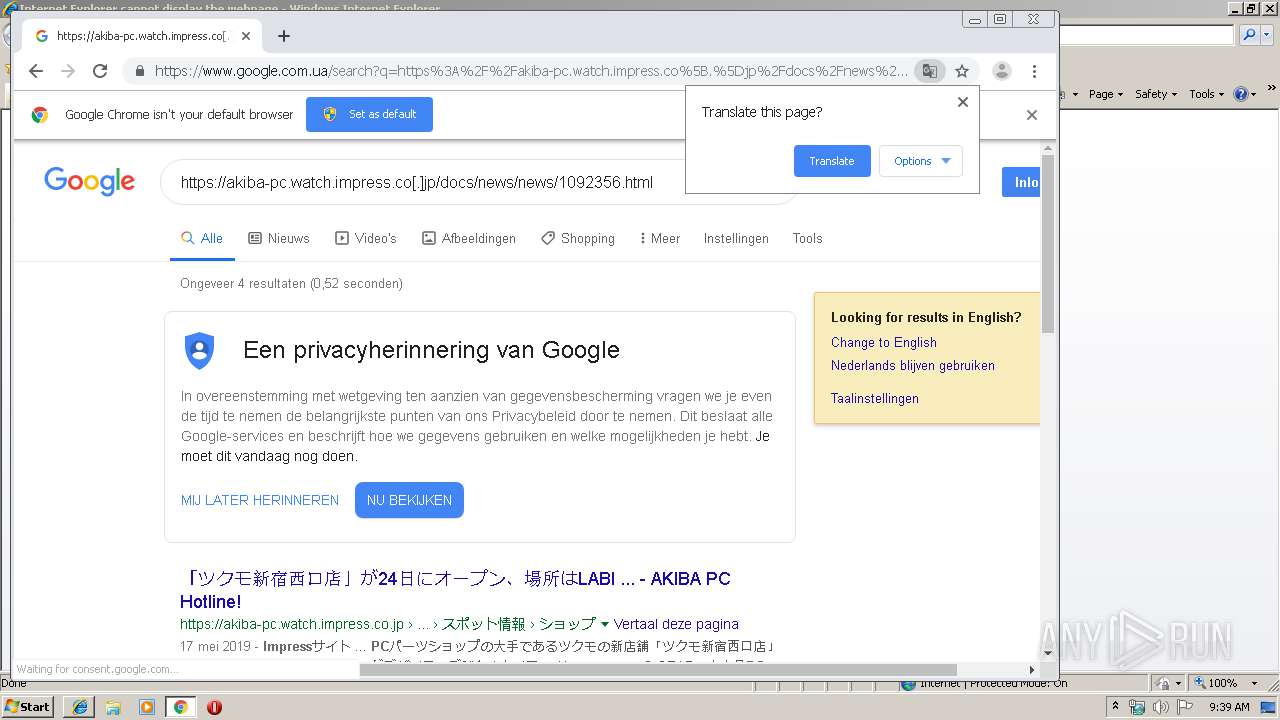Image resolution: width=1280 pixels, height=720 pixels.
Task: Open the IE Tools menu
Action: (1207, 94)
